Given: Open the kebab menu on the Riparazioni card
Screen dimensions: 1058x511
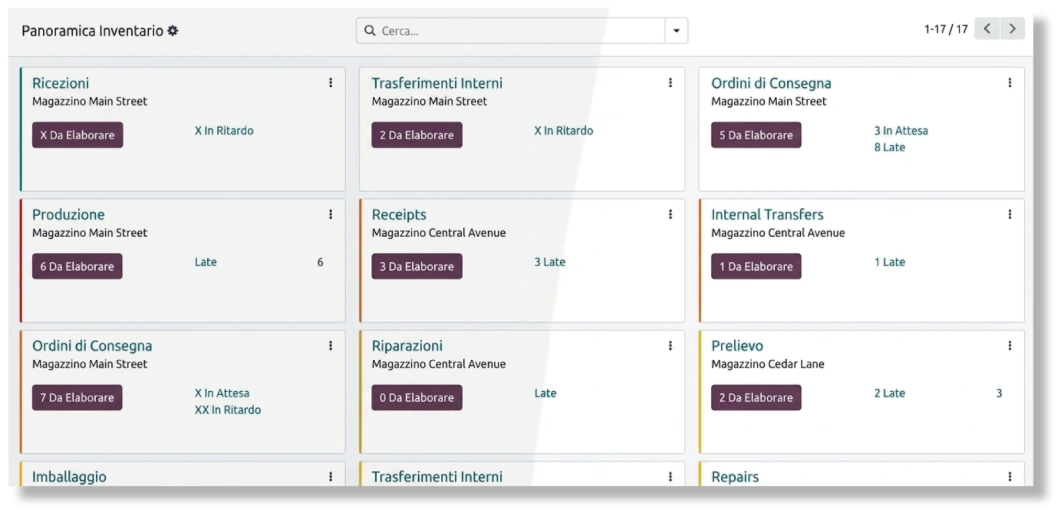Looking at the screenshot, I should [x=670, y=346].
